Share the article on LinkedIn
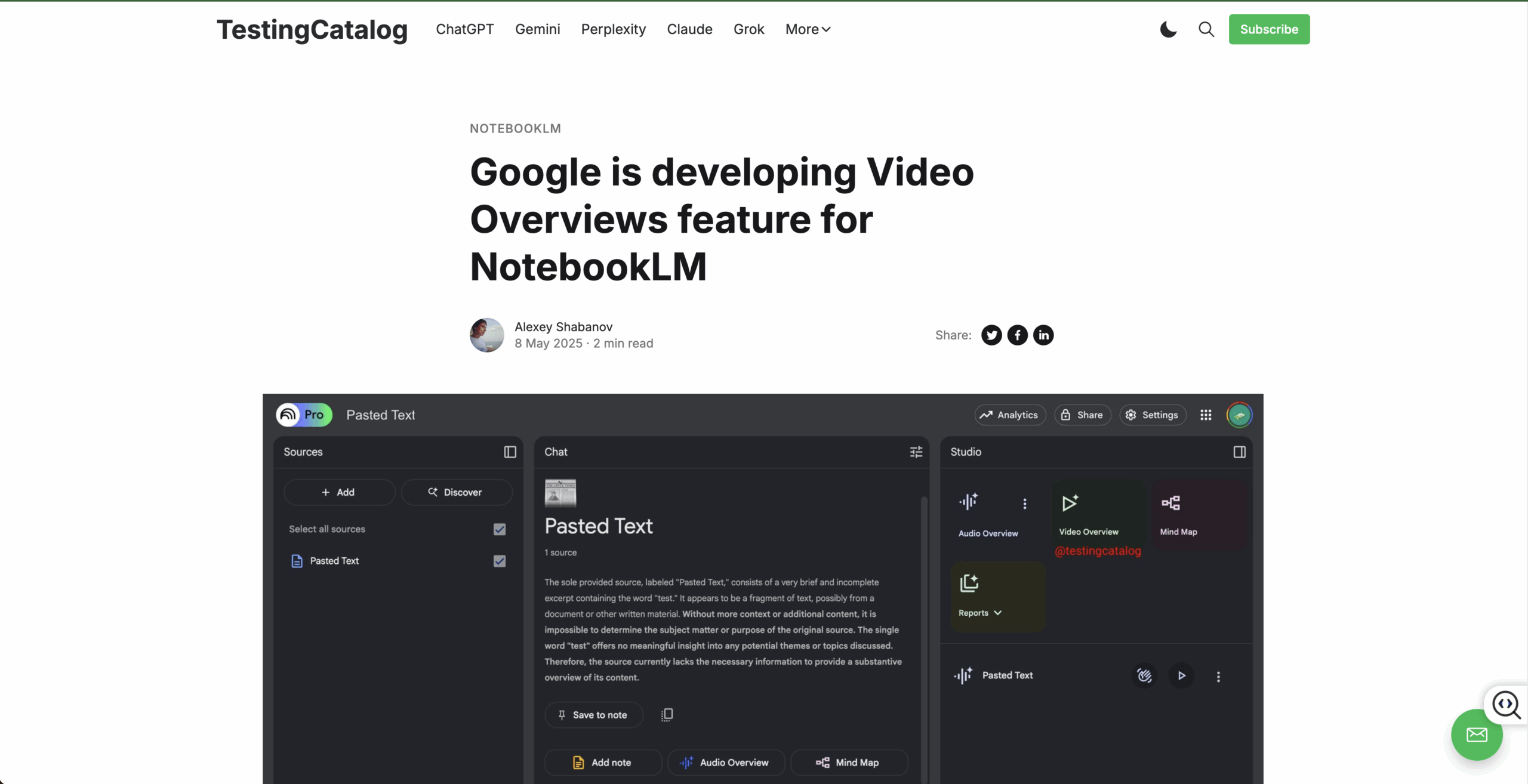Image resolution: width=1528 pixels, height=784 pixels. click(1043, 335)
